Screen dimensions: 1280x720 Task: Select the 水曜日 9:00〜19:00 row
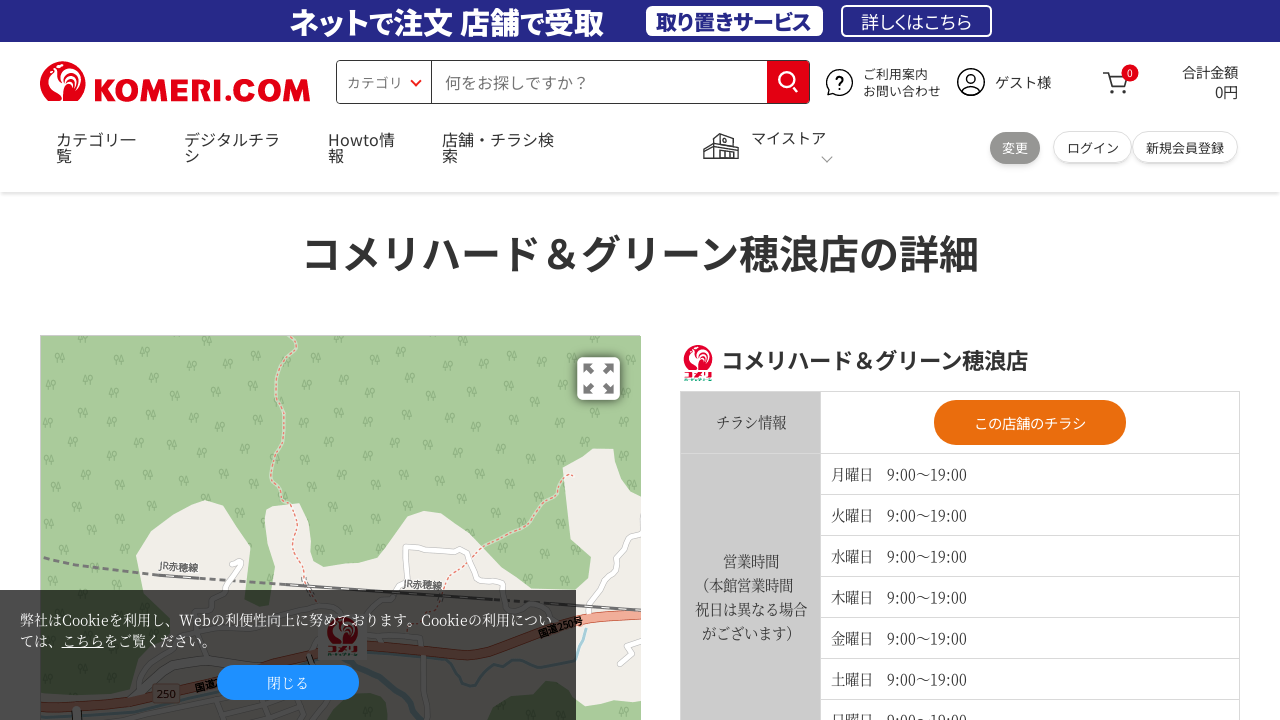coord(1030,556)
